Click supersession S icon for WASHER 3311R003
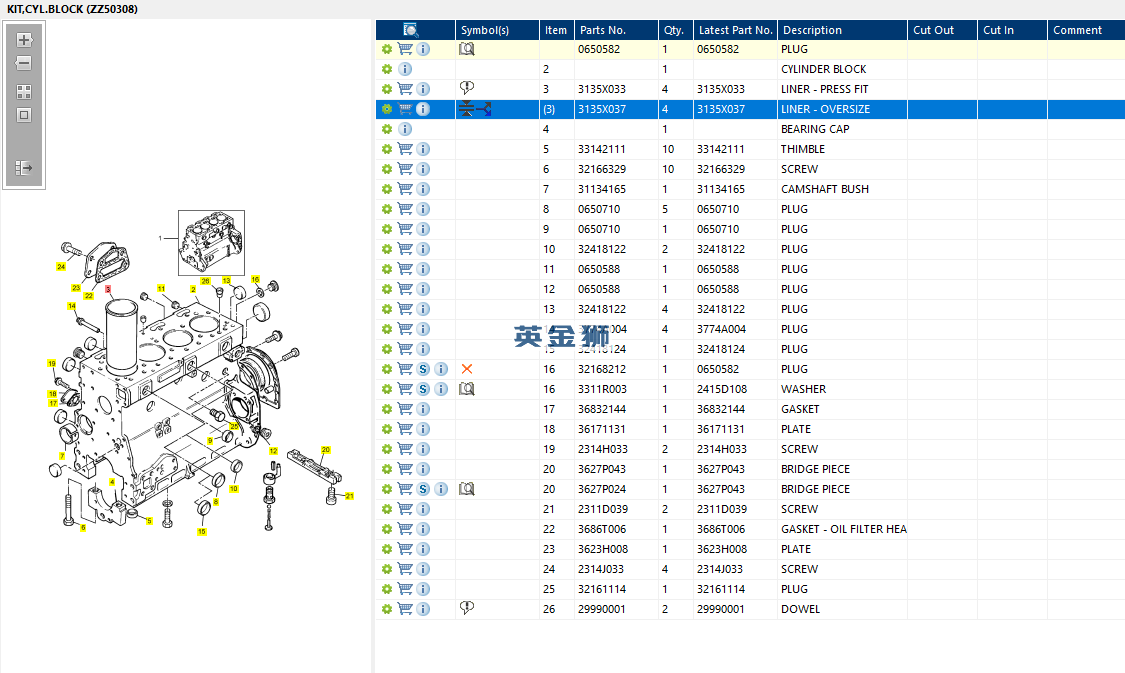This screenshot has height=673, width=1125. click(x=423, y=389)
